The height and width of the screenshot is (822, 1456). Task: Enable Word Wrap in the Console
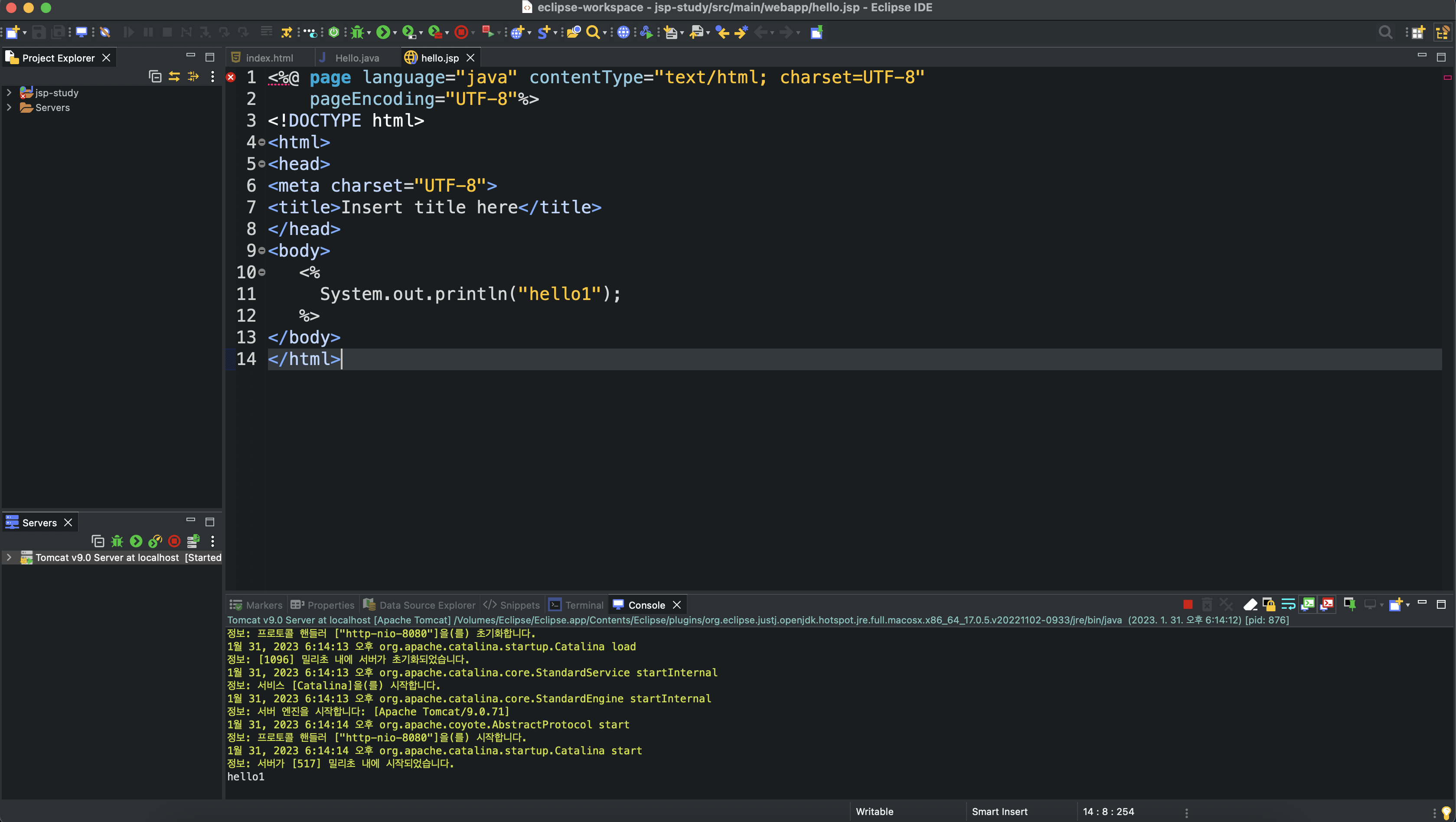(1289, 604)
